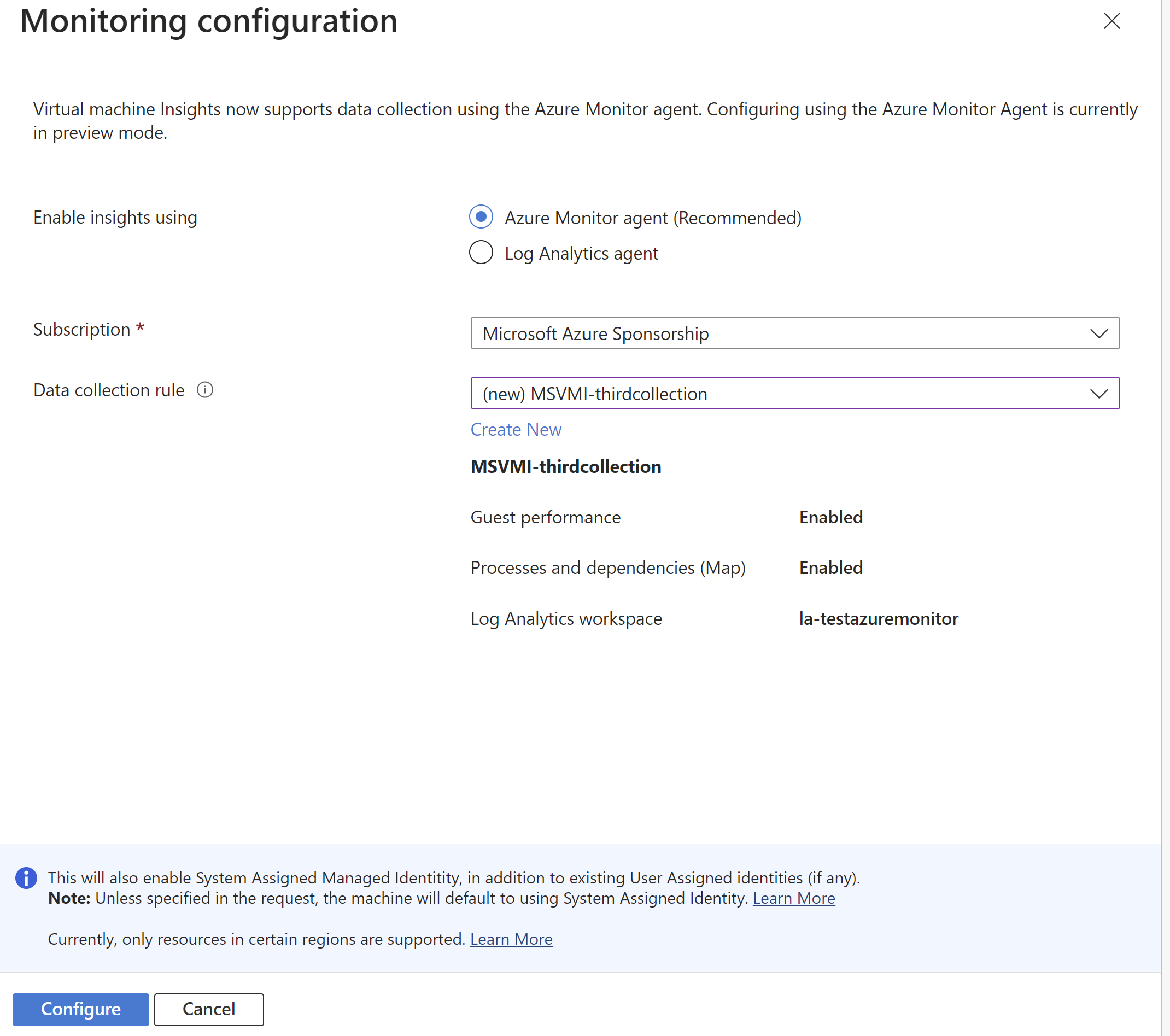1170x1036 pixels.
Task: Click the Enabled value for Guest performance
Action: (x=830, y=517)
